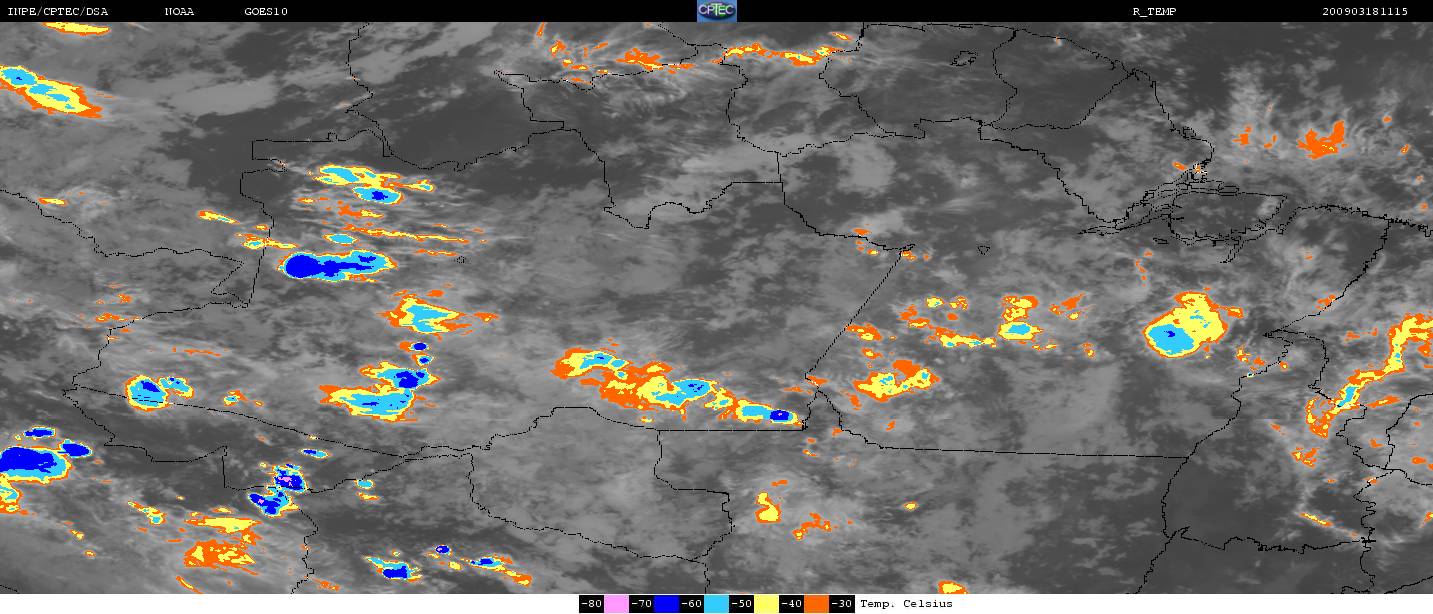Image resolution: width=1433 pixels, height=614 pixels.
Task: Click the 'NOAA' header text
Action: (179, 11)
